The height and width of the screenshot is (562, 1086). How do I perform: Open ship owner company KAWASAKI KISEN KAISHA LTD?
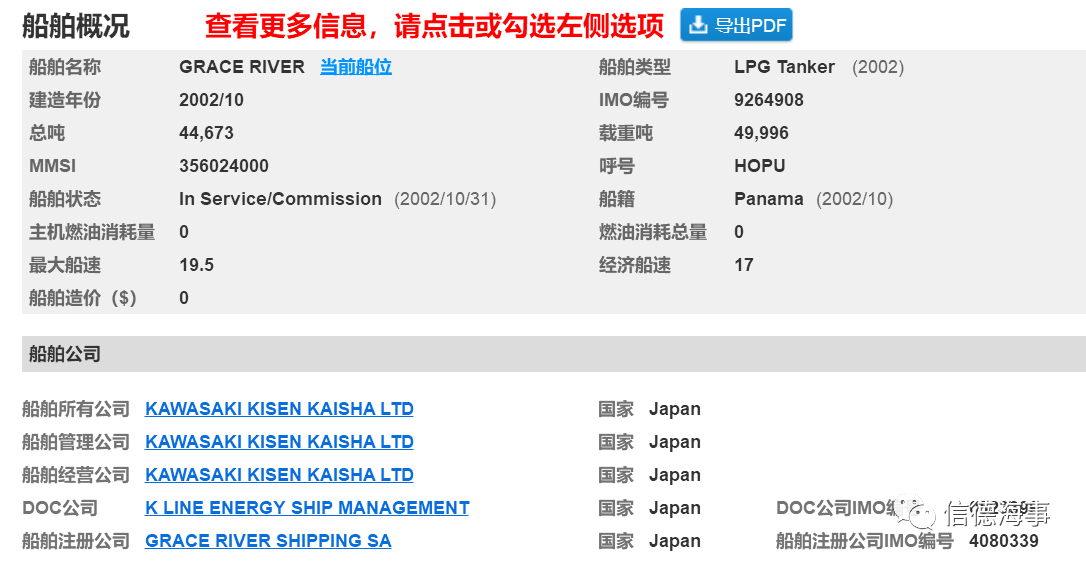click(x=279, y=409)
